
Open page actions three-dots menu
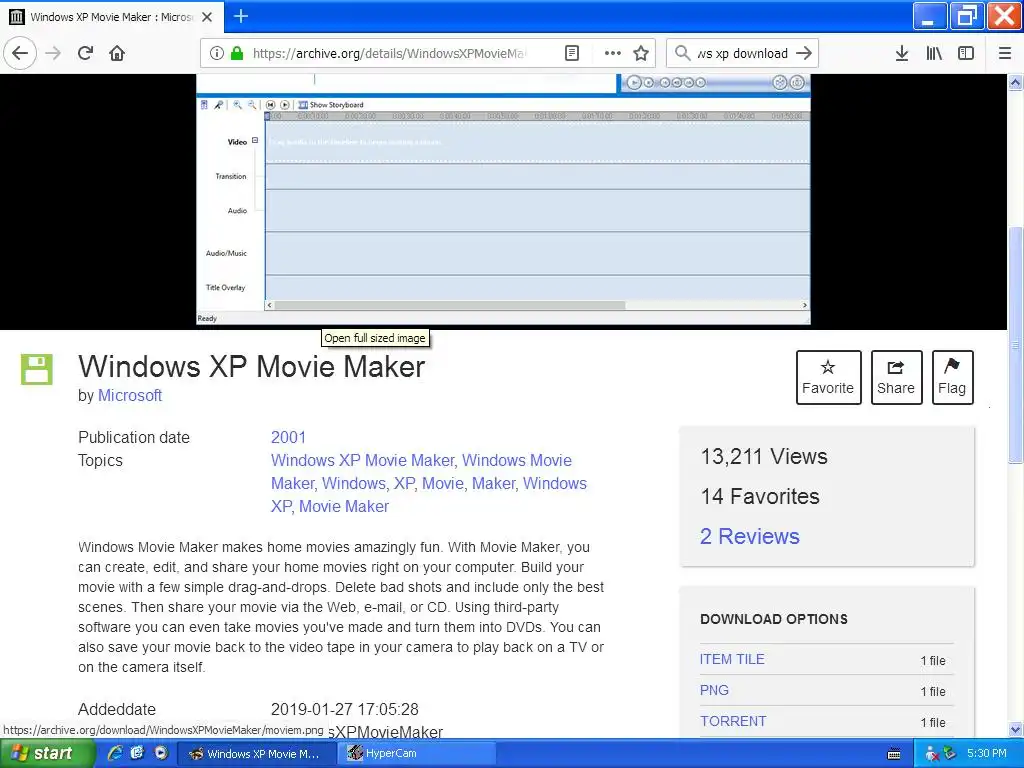[613, 53]
